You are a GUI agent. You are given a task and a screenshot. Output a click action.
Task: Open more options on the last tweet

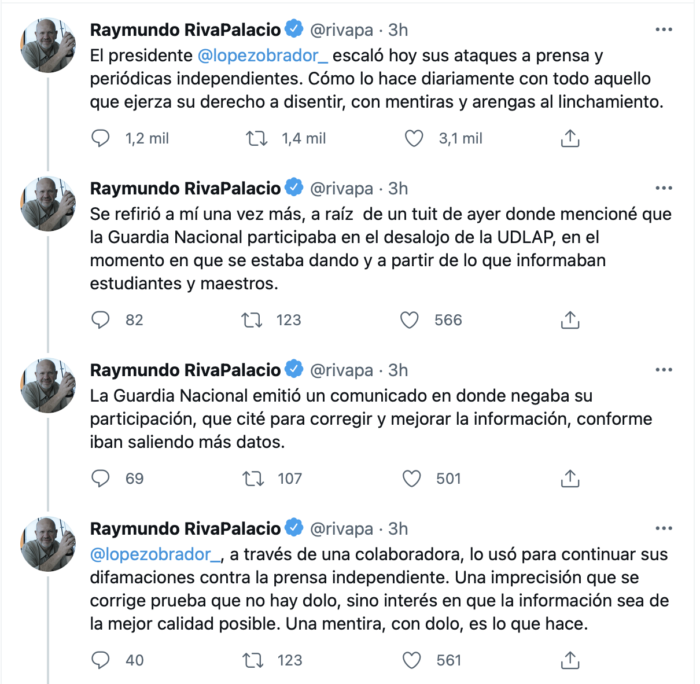663,526
